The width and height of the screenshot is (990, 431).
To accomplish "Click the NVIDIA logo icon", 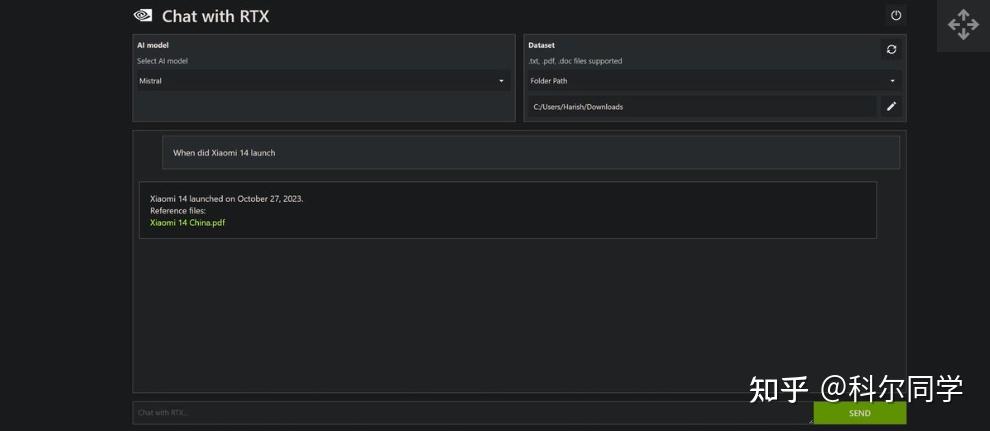I will pos(143,15).
